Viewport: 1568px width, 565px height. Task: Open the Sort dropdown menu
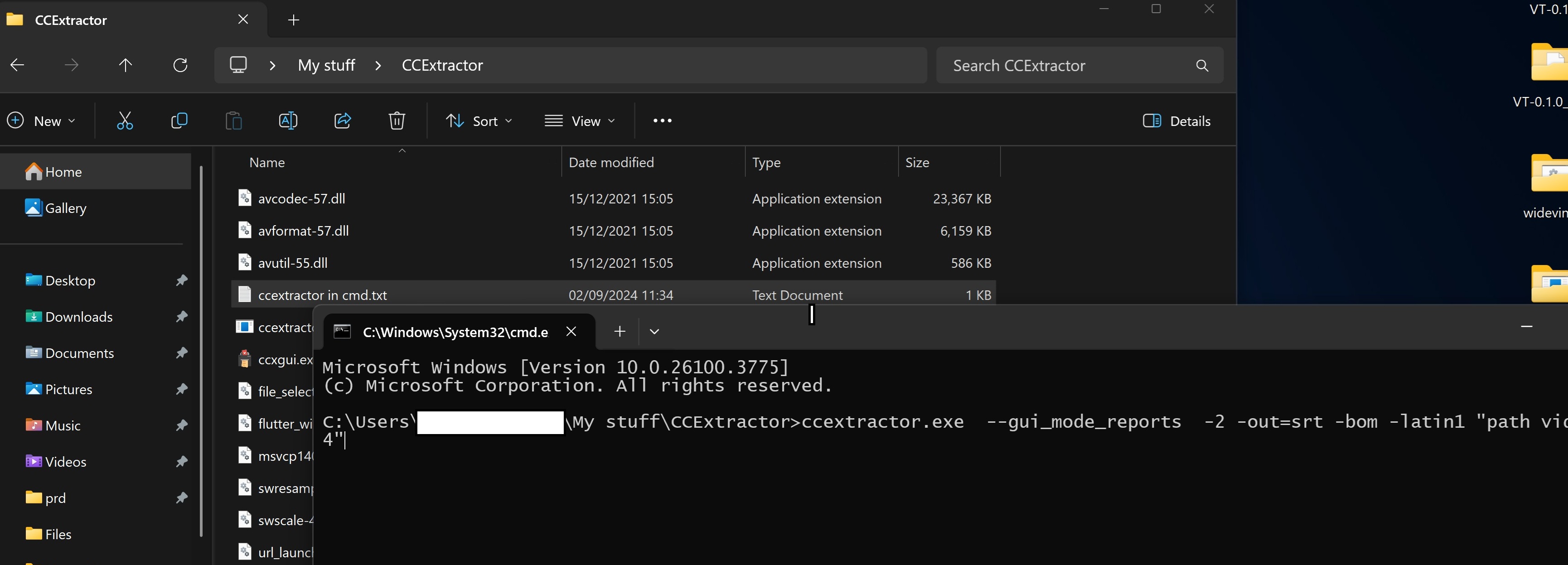[479, 121]
